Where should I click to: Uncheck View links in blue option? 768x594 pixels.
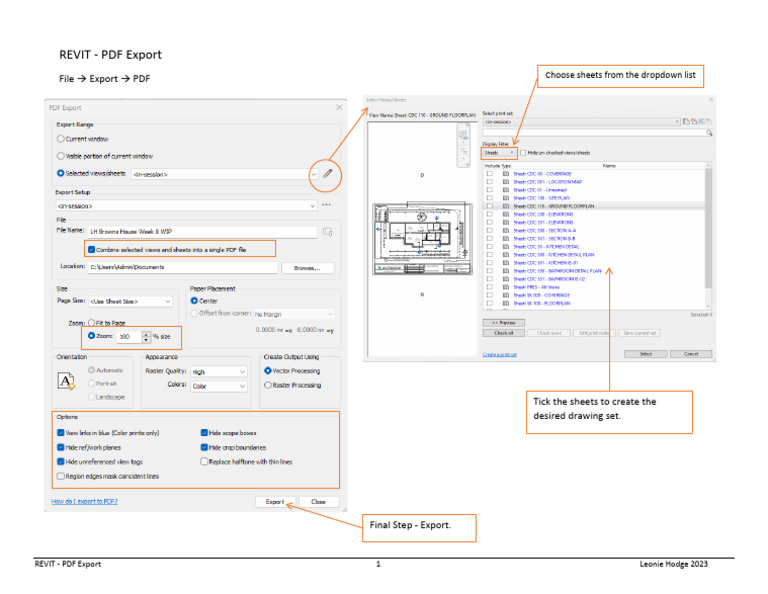point(61,433)
